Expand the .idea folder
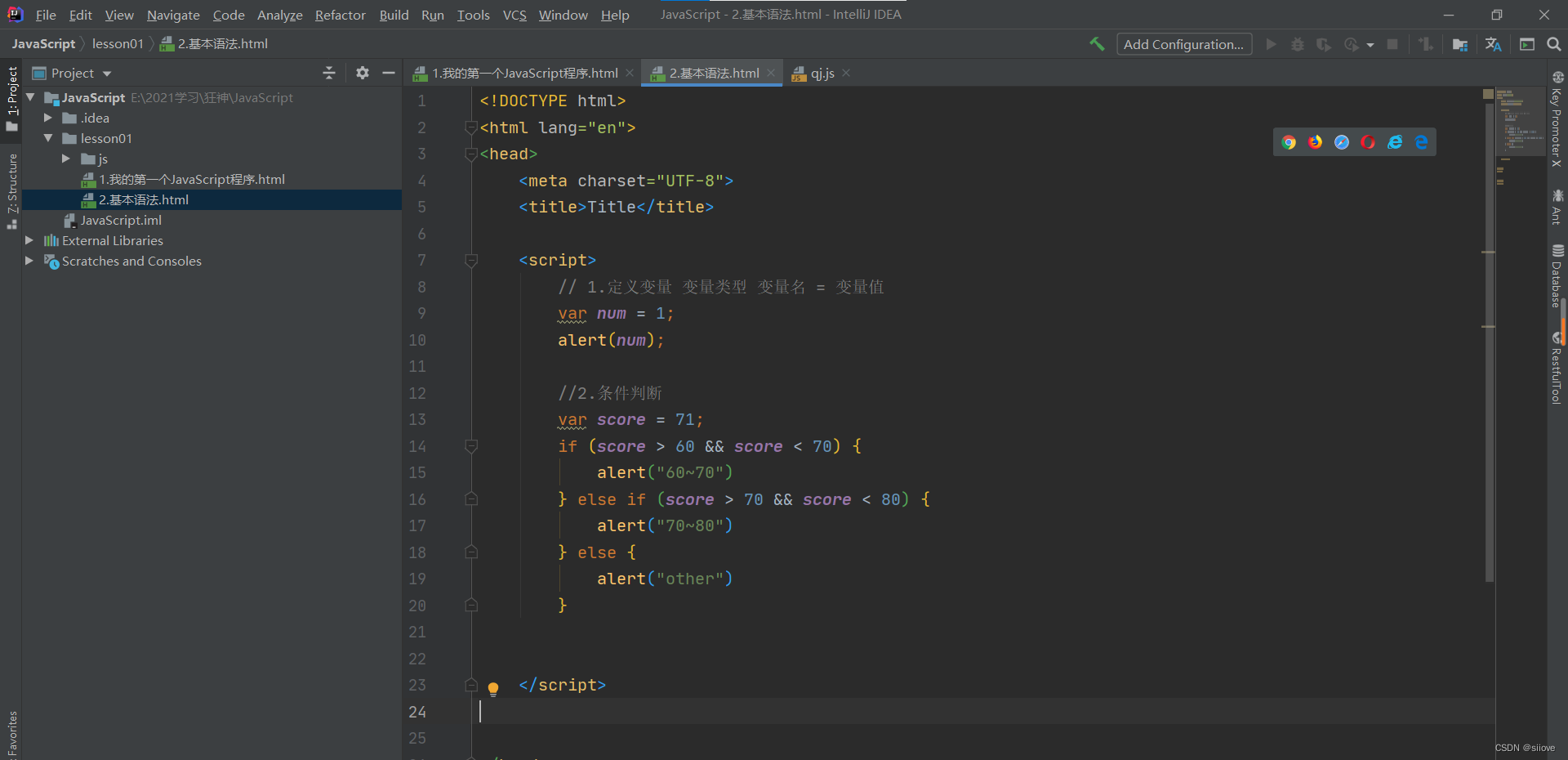The image size is (1568, 760). click(48, 118)
